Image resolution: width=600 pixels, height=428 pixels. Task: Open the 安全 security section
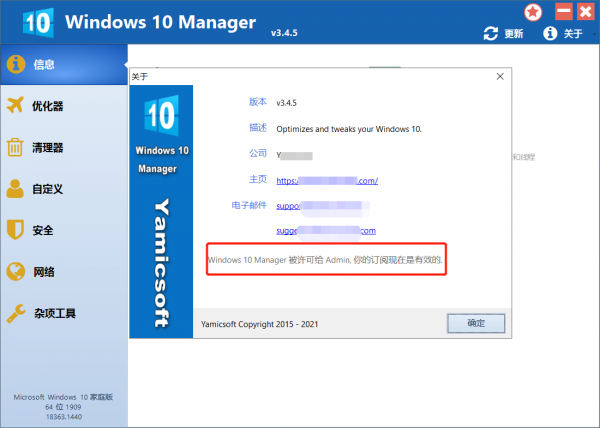tap(64, 230)
